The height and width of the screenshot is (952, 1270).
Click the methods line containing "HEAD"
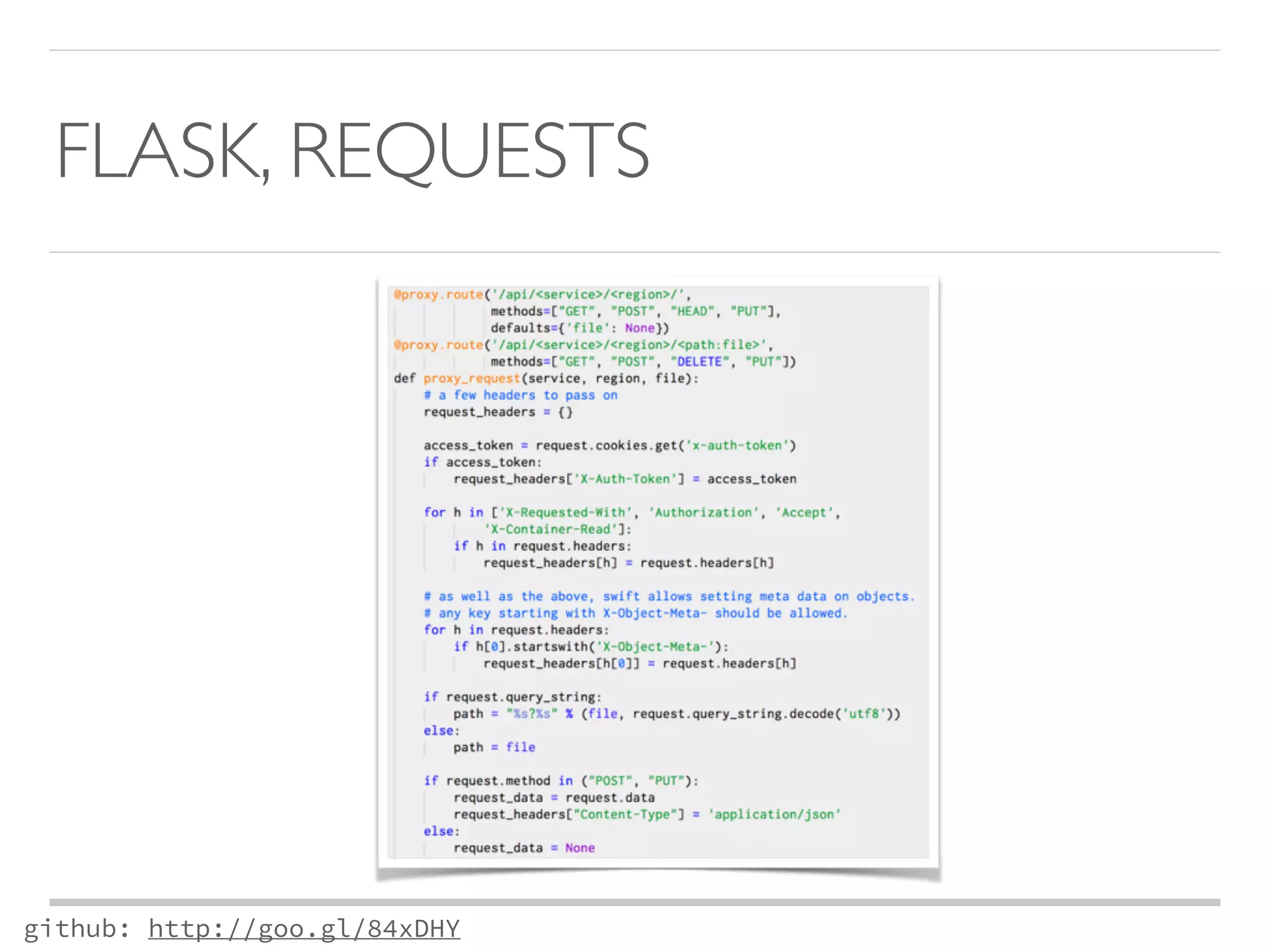tap(636, 311)
